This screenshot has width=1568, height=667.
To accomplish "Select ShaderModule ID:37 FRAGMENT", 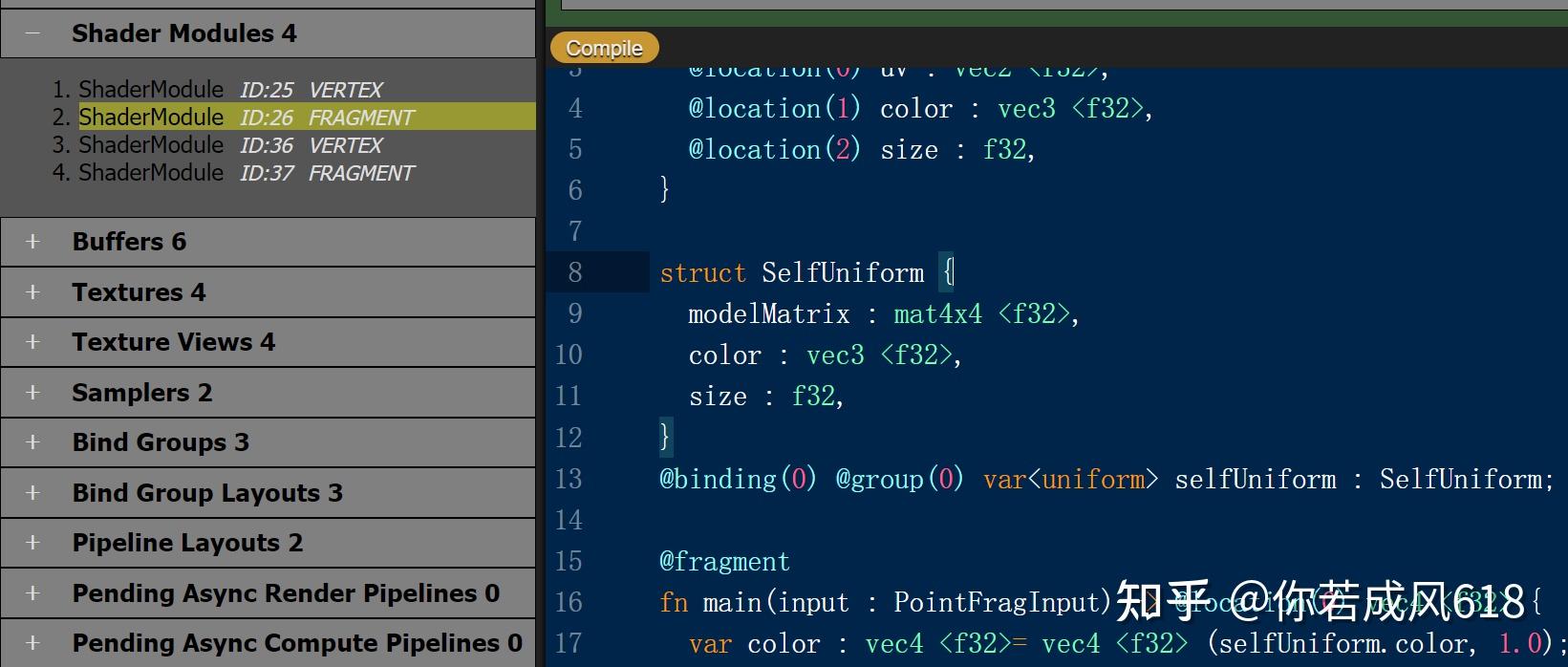I will point(246,173).
